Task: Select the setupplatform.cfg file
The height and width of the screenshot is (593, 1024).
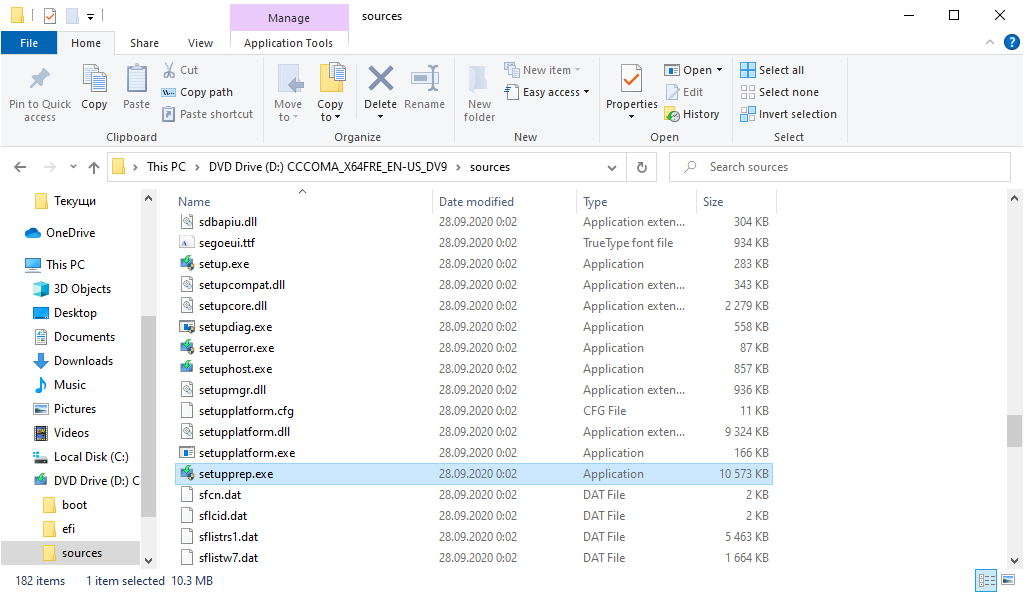Action: [474, 411]
